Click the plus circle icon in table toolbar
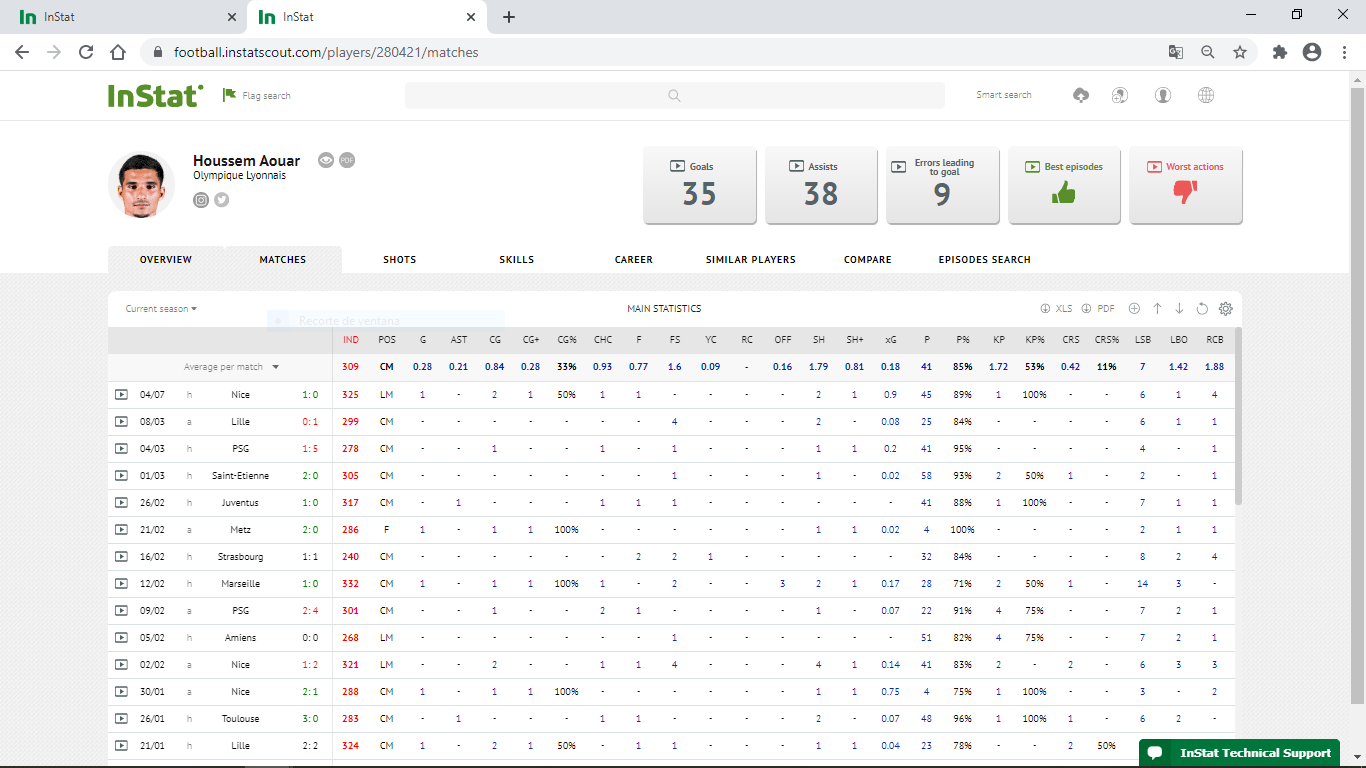Viewport: 1366px width, 768px height. coord(1134,309)
